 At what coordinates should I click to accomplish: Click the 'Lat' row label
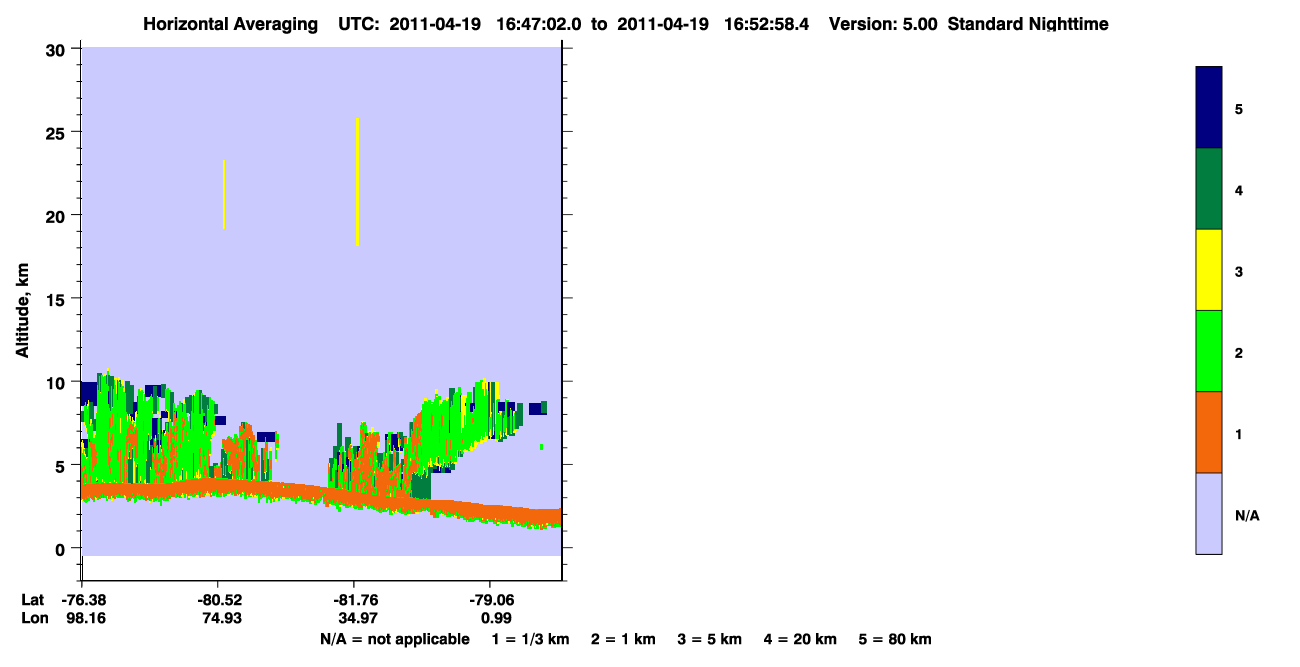click(x=33, y=600)
